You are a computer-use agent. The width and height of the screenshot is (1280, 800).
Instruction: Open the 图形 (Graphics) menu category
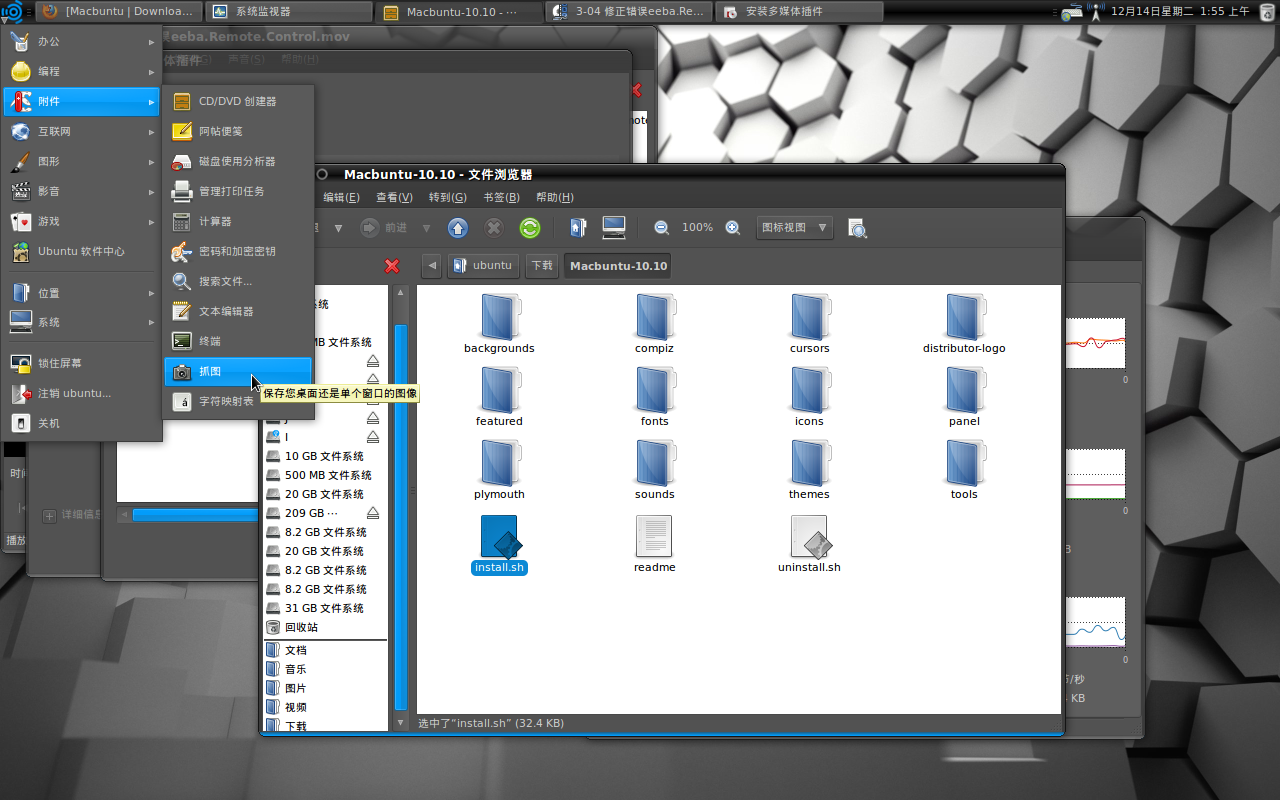click(x=82, y=161)
